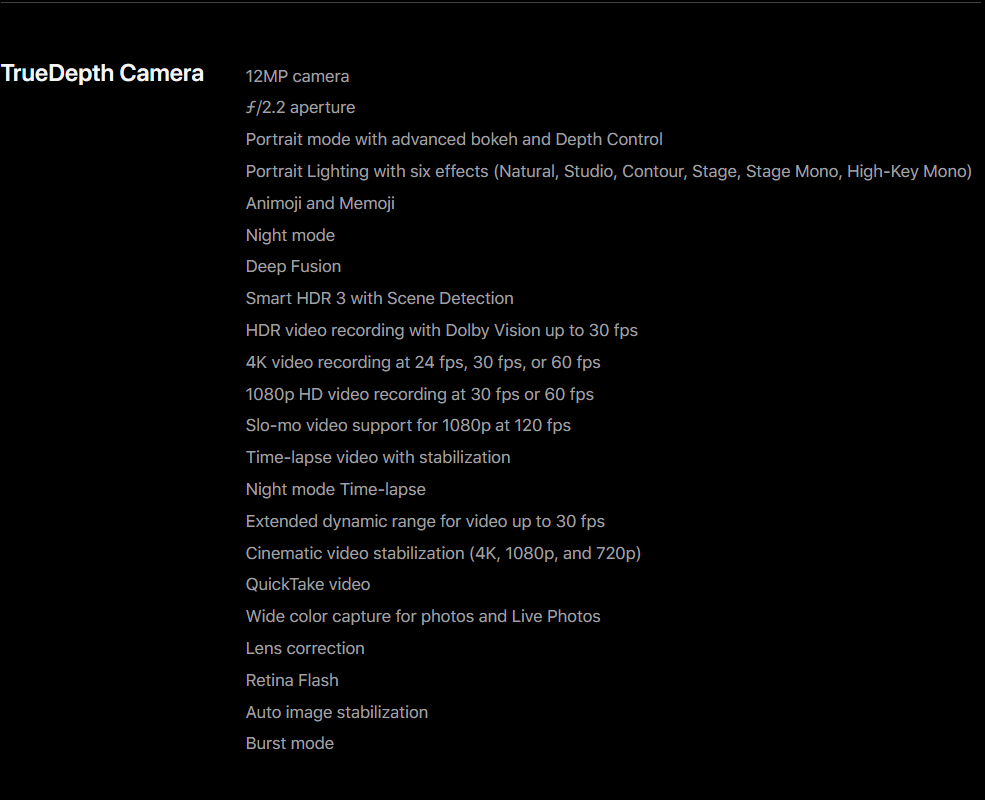Click the TrueDepth Camera heading
This screenshot has height=800, width=985.
click(x=102, y=73)
